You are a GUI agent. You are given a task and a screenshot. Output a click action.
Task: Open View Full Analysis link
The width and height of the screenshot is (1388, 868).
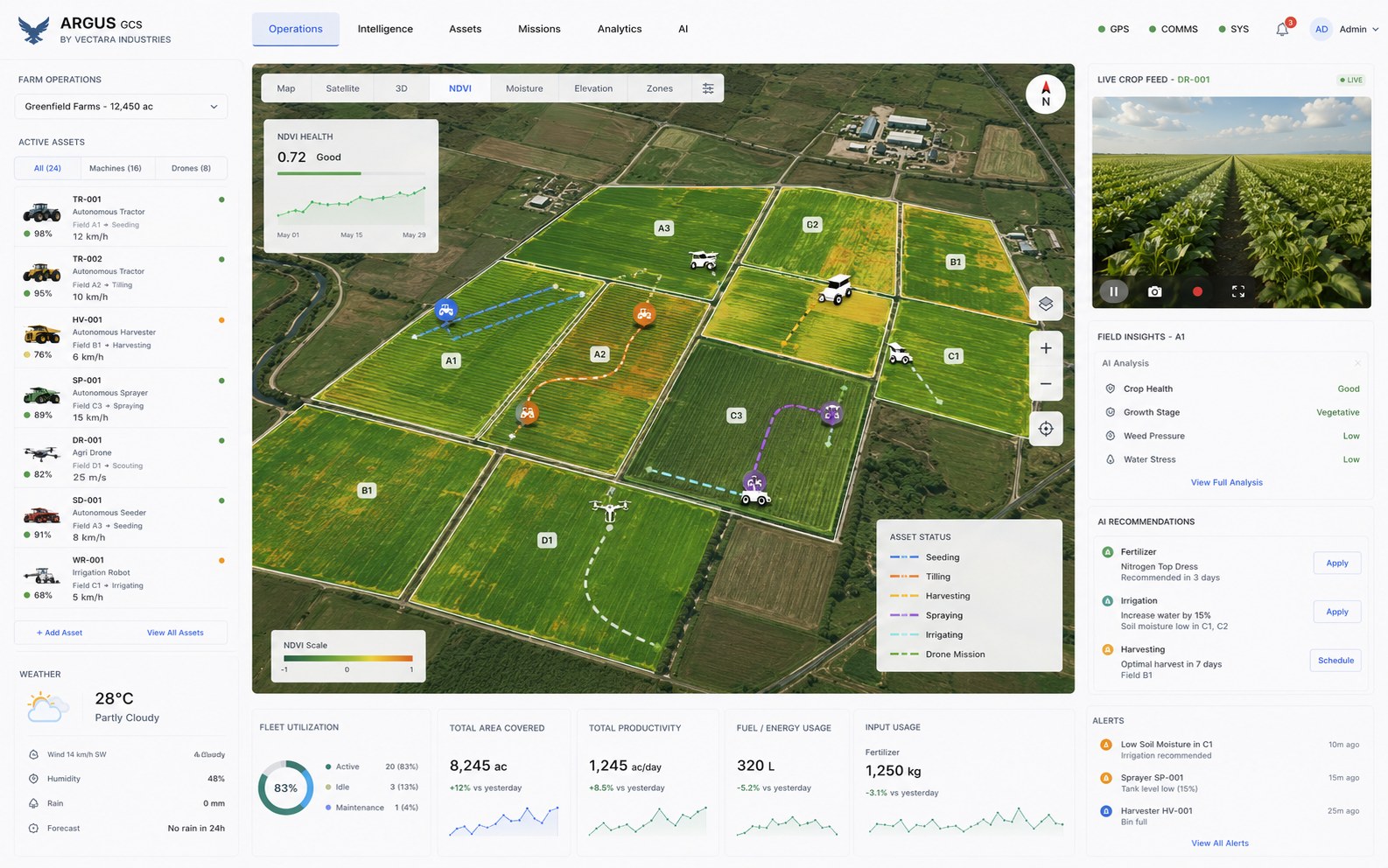tap(1226, 483)
